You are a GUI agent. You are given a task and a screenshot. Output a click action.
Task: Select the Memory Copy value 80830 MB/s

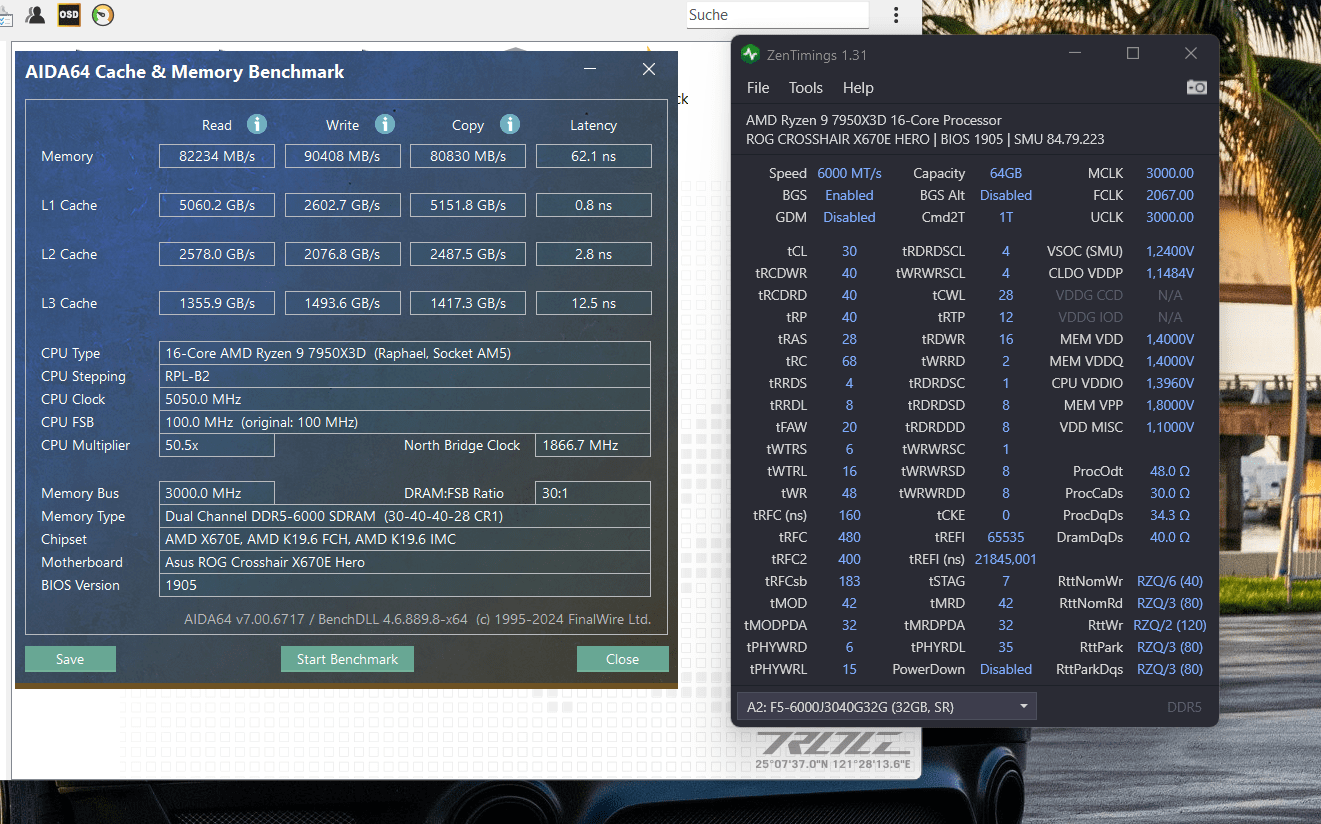[468, 156]
